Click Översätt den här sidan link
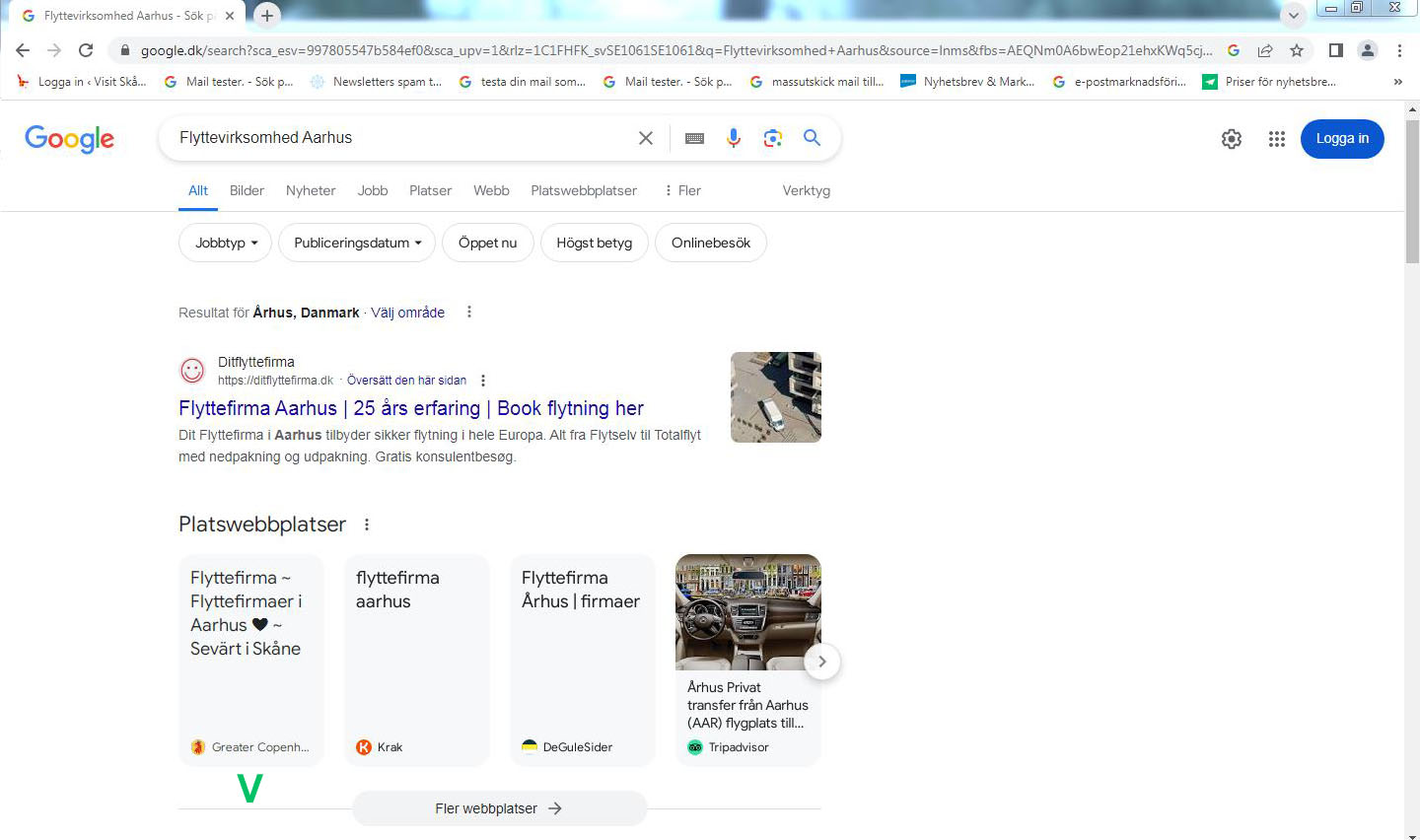The height and width of the screenshot is (840, 1420). [x=406, y=381]
